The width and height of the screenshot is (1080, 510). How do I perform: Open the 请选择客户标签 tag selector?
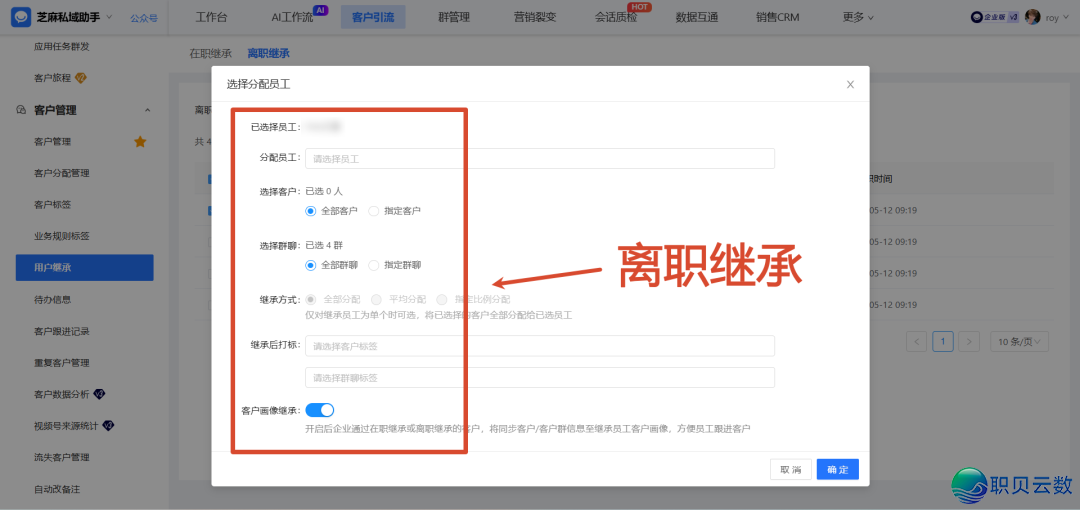tap(540, 346)
